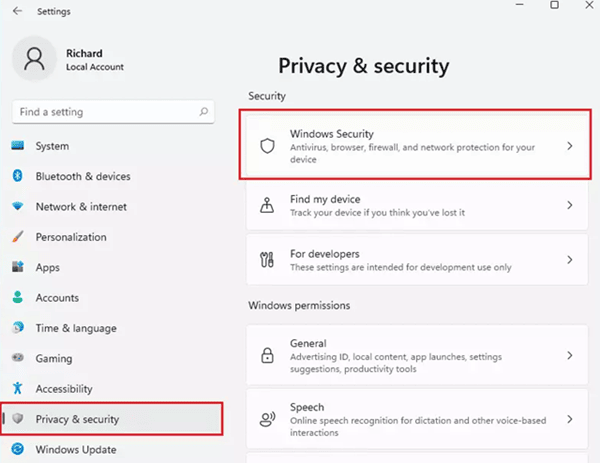Click the Personalization paintbrush icon

[x=17, y=237]
